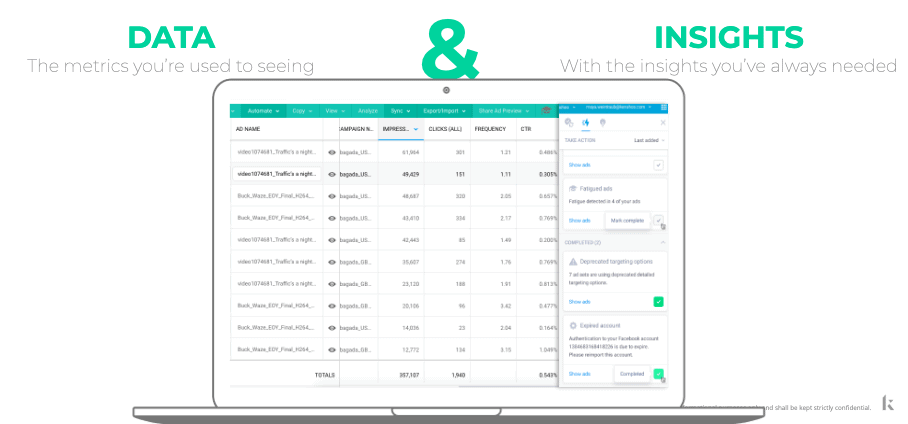Viewport: 908px width, 424px height.
Task: Select the lightning bolt insights tab
Action: [x=585, y=123]
